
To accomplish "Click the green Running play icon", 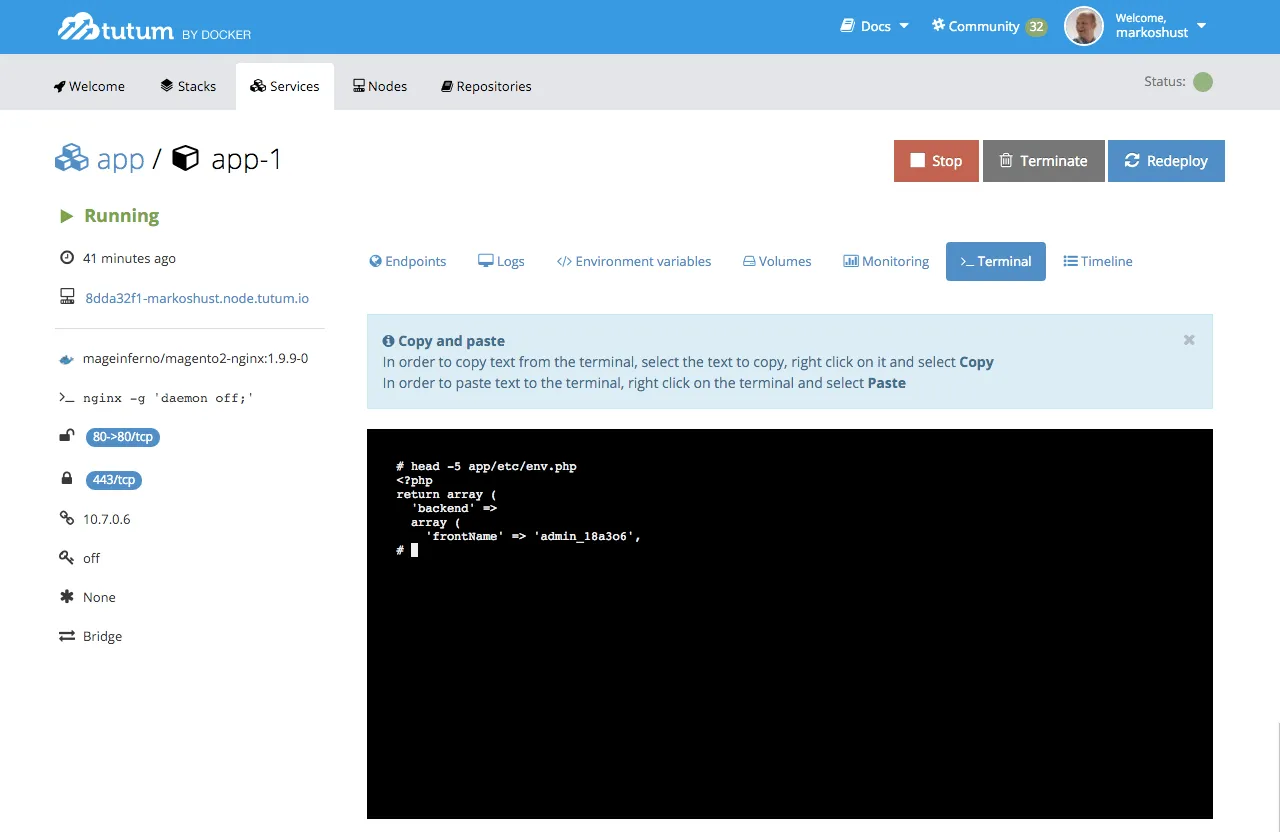I will coord(66,216).
